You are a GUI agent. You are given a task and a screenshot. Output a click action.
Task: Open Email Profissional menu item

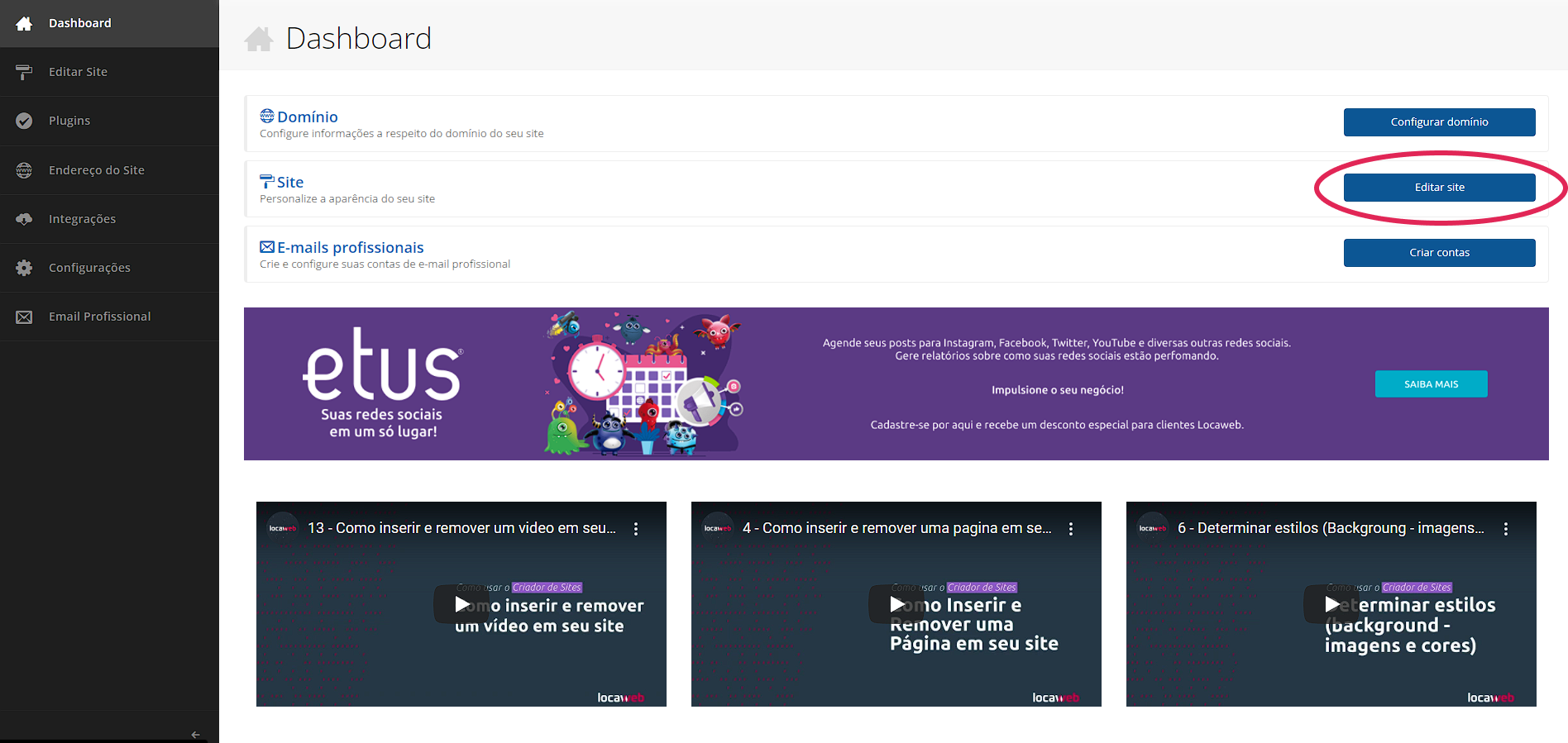pos(109,317)
